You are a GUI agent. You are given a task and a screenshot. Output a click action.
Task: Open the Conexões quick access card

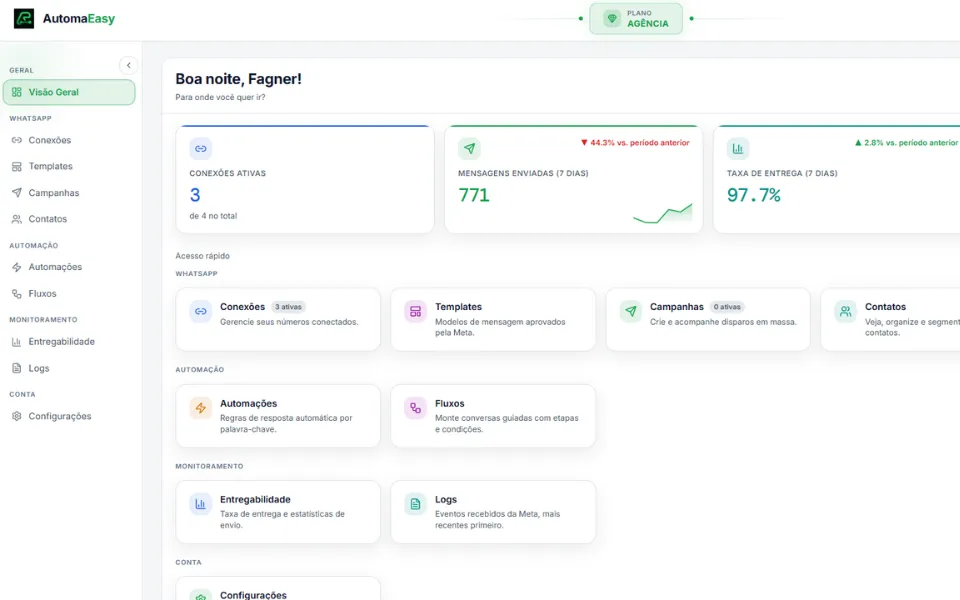click(x=278, y=320)
